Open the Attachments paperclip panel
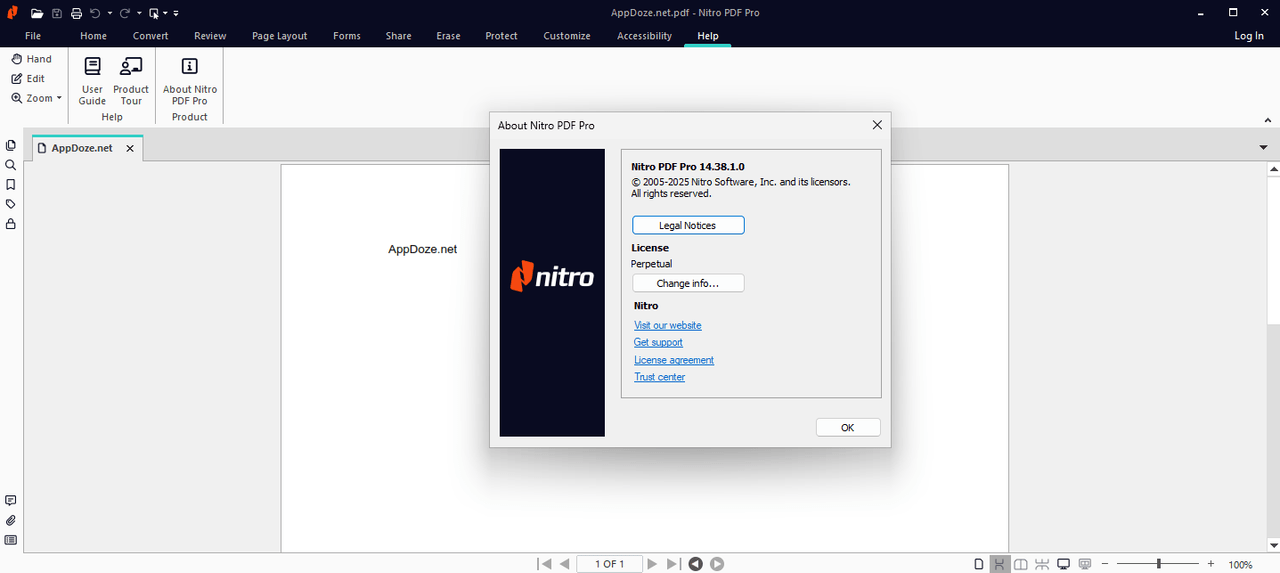This screenshot has height=573, width=1280. (x=11, y=521)
